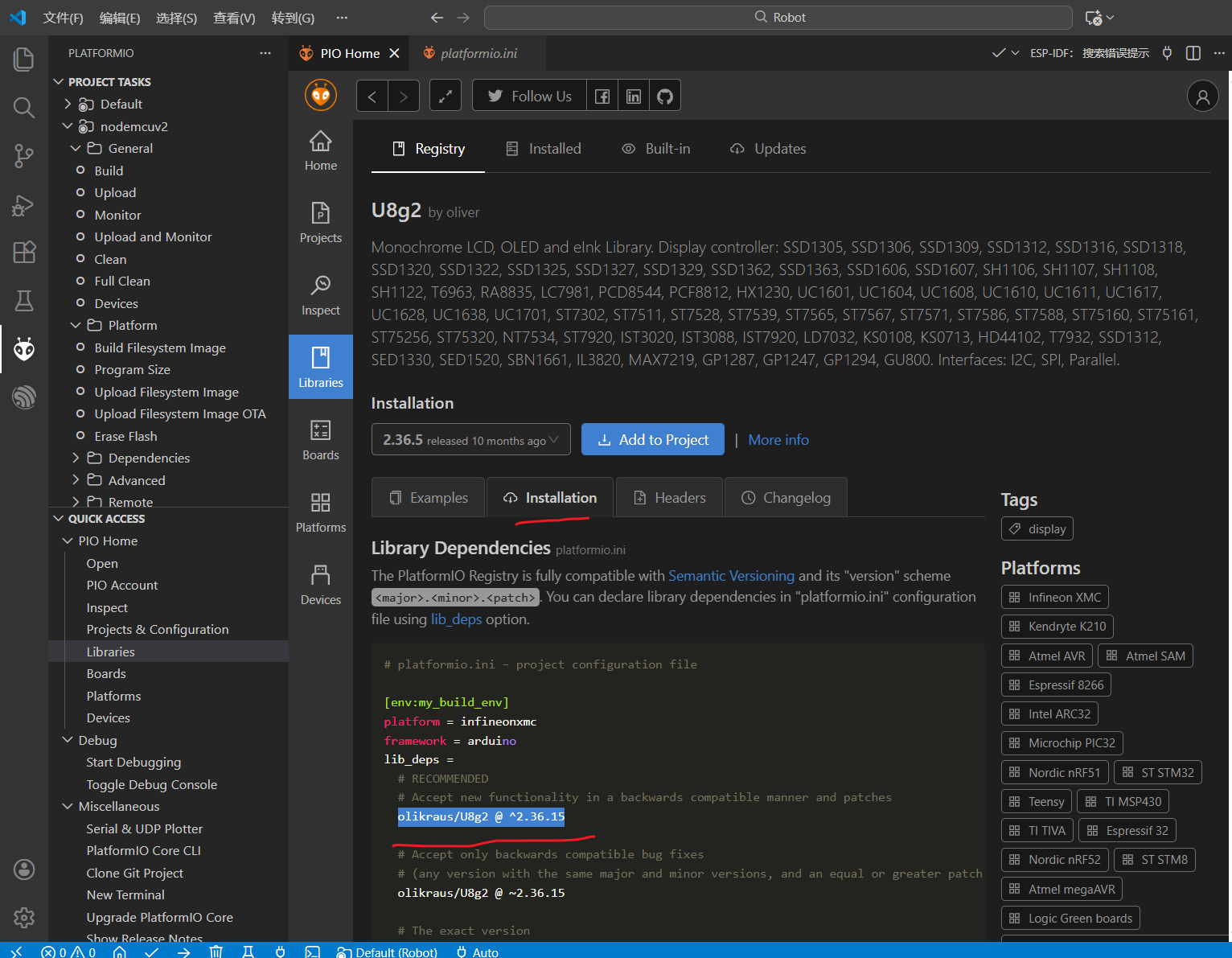Screen dimensions: 1232x958
Task: Open the Headers tab
Action: (670, 498)
